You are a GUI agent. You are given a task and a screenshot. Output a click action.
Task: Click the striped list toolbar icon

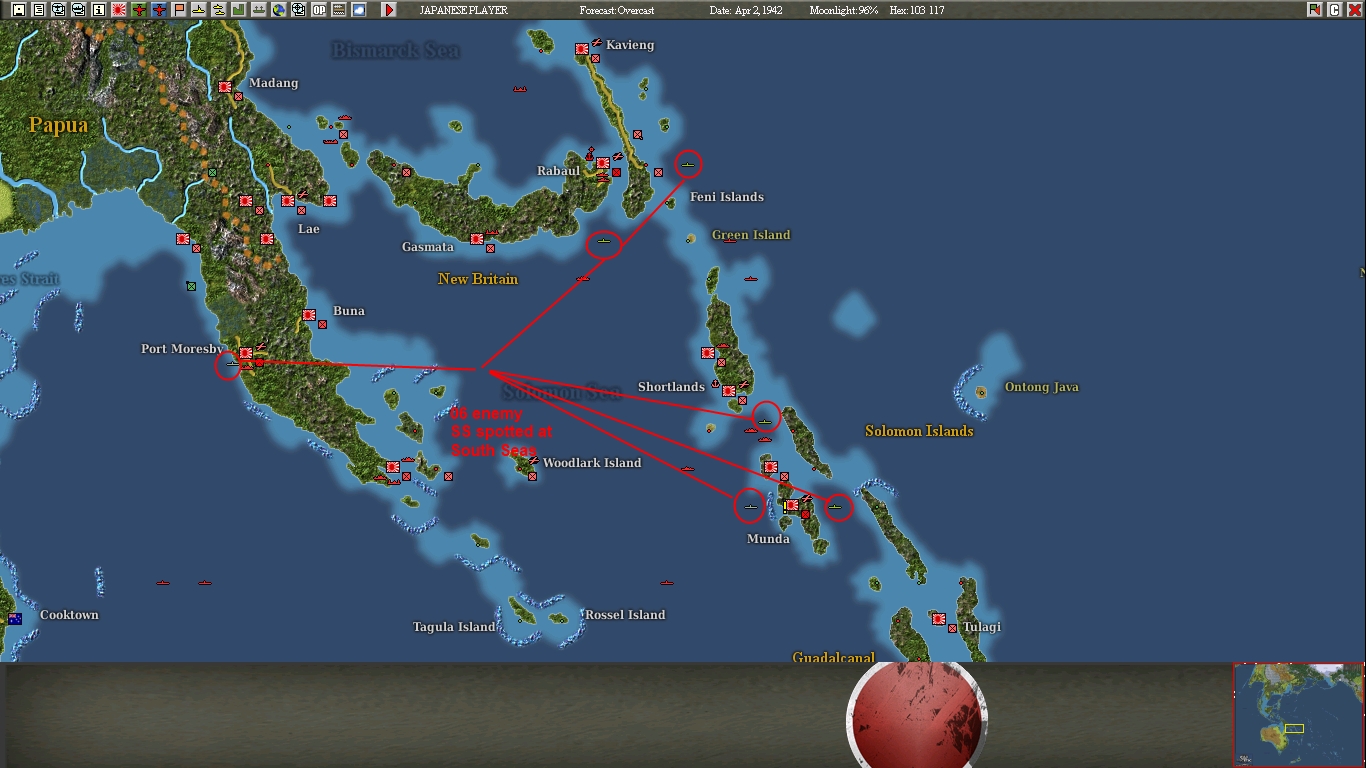(x=339, y=10)
